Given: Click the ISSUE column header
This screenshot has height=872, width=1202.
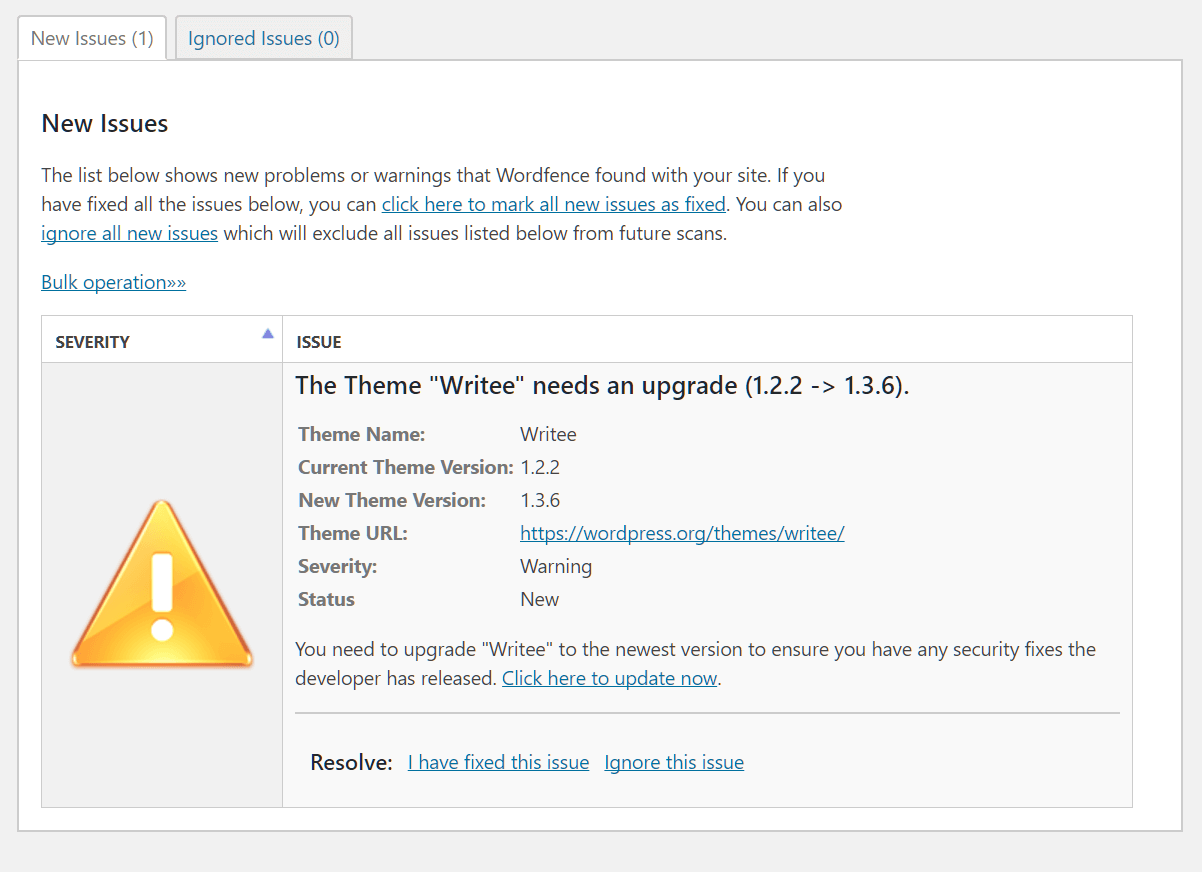Looking at the screenshot, I should [x=707, y=341].
